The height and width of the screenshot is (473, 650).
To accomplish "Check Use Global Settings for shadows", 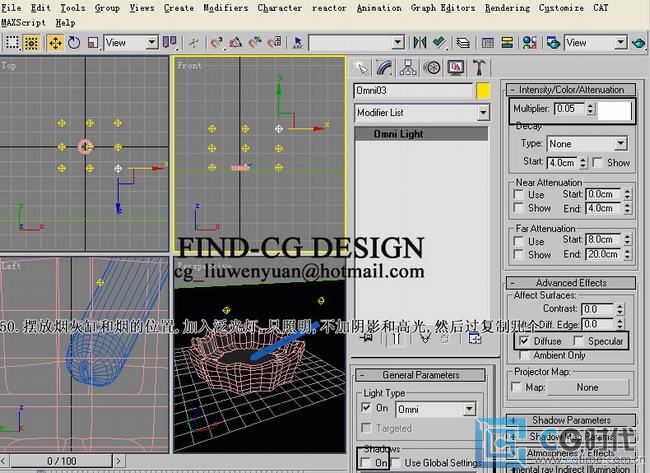I will [x=395, y=462].
